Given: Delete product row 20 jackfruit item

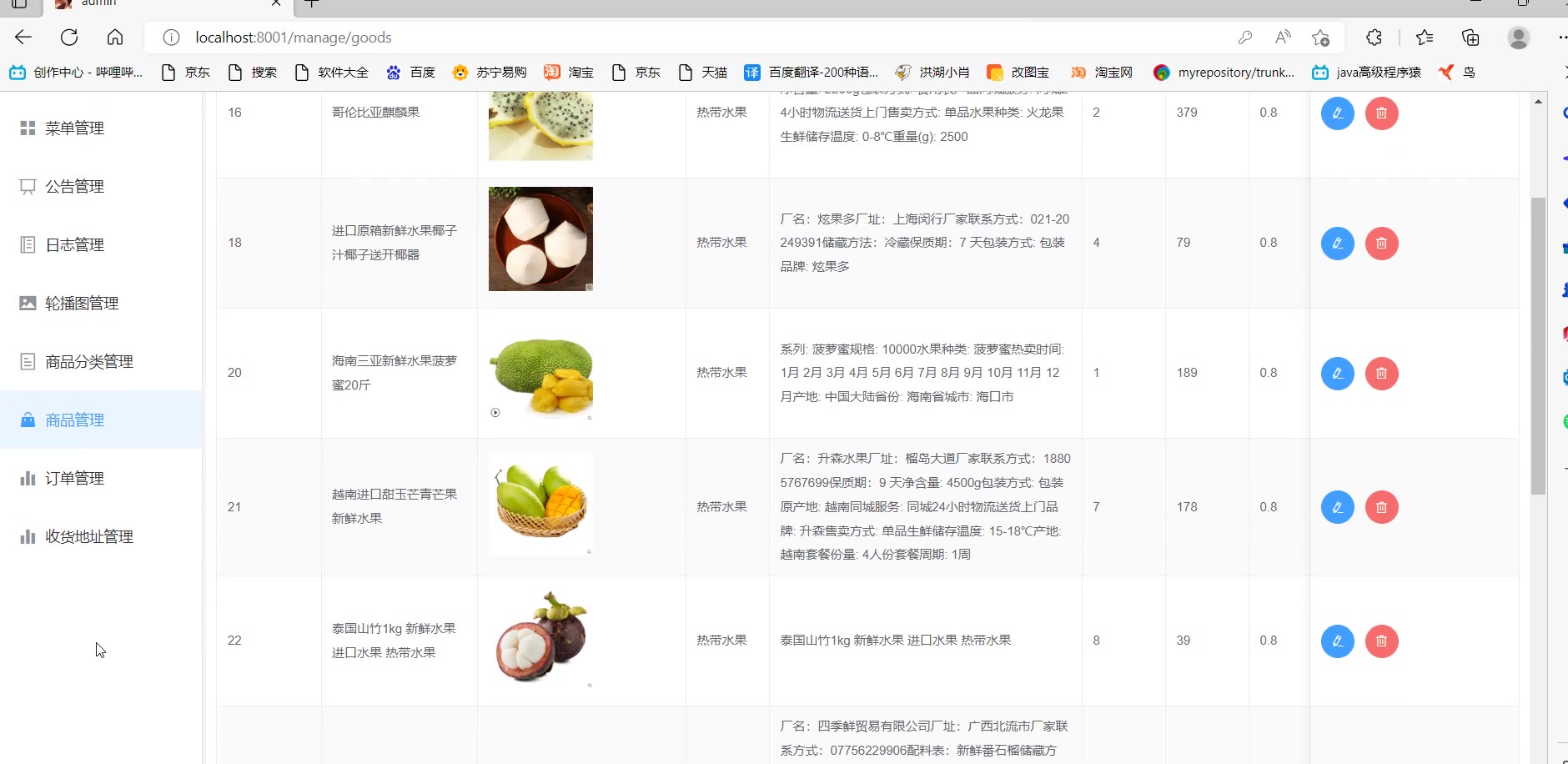Looking at the screenshot, I should click(1381, 374).
